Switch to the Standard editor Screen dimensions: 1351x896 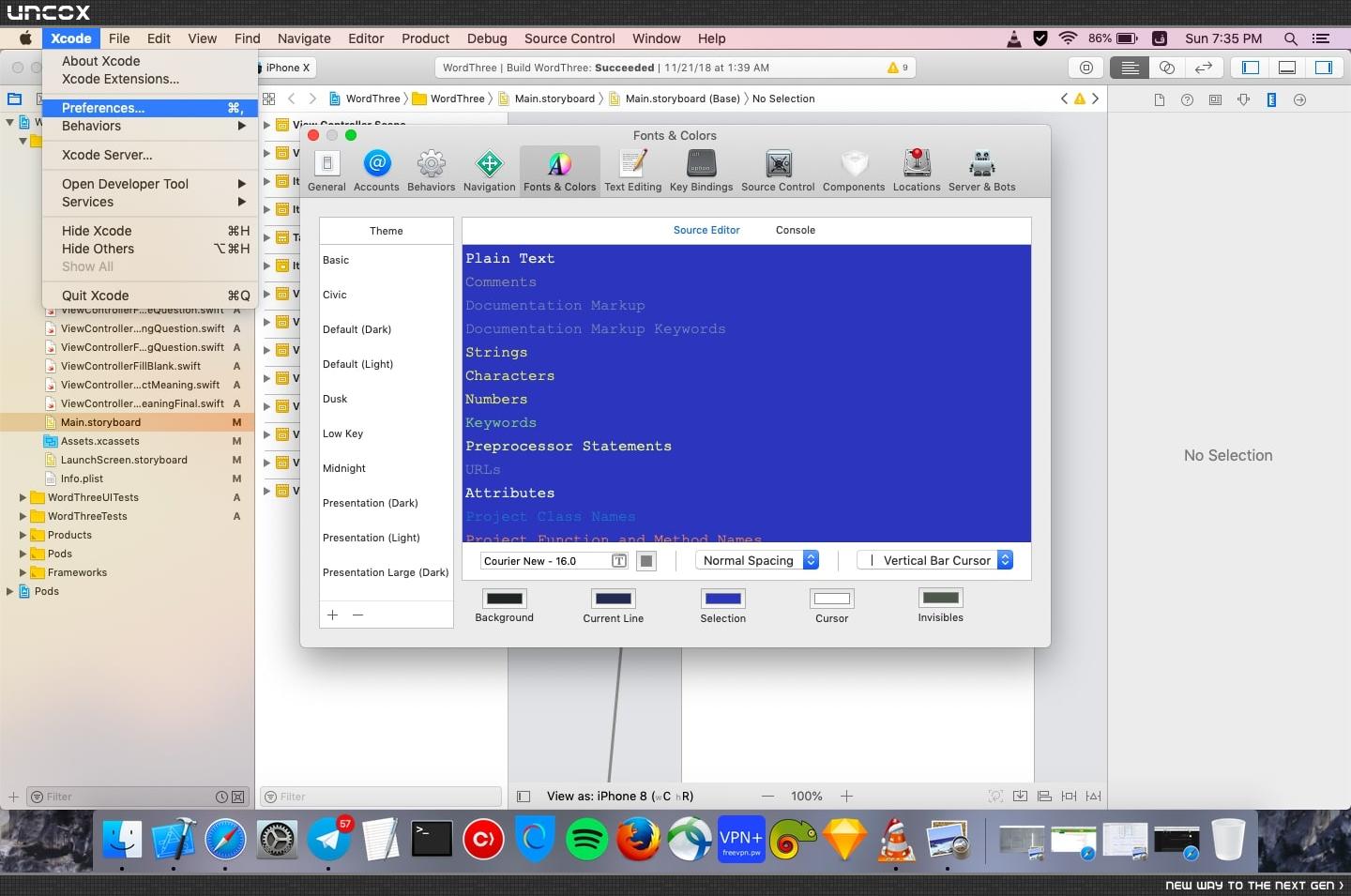pyautogui.click(x=1130, y=68)
